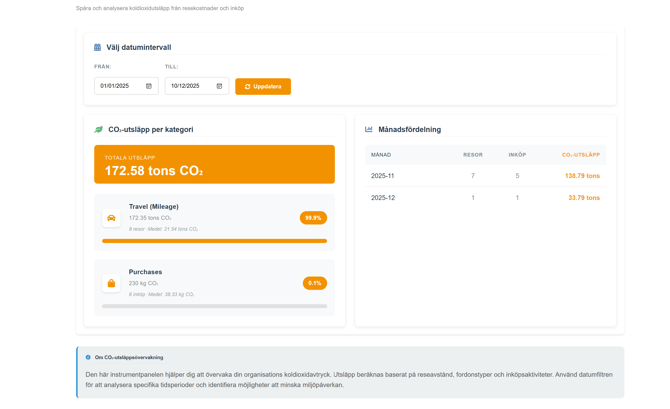This screenshot has width=670, height=409.
Task: Click the shopping bag icon for Purchases
Action: [111, 283]
